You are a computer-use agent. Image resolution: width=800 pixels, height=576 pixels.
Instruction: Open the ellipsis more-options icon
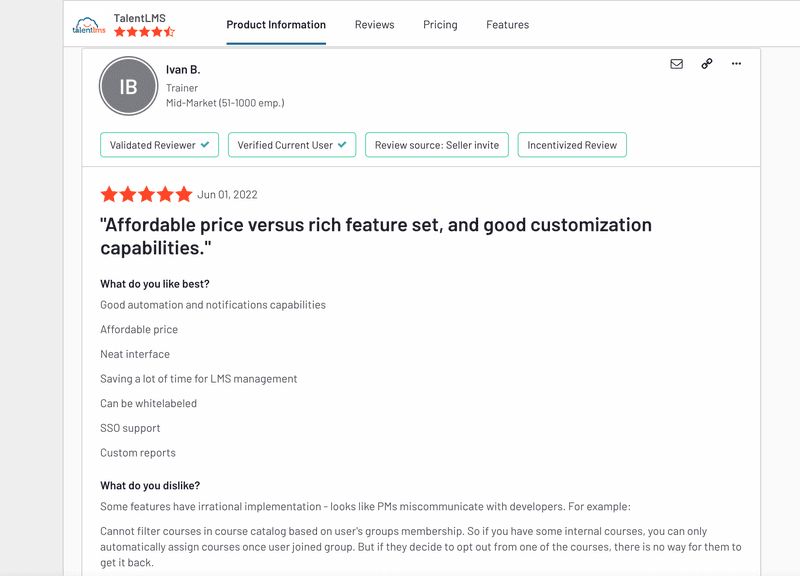point(736,63)
